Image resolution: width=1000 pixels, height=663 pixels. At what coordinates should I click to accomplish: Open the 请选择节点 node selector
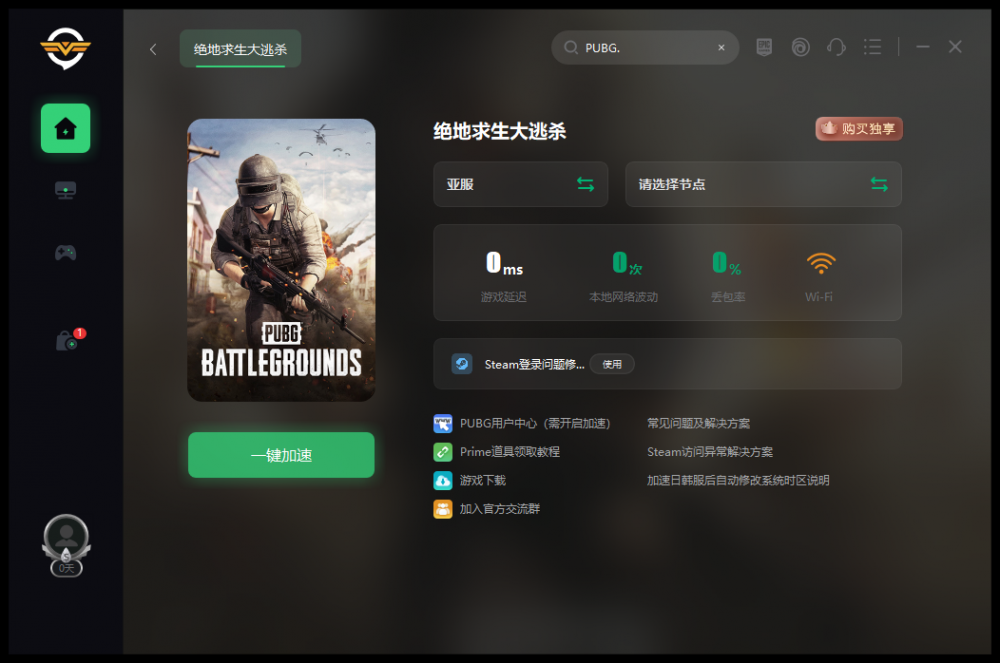coord(763,184)
